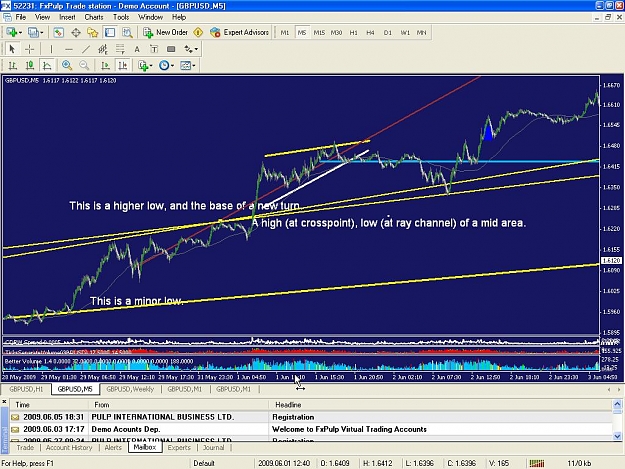Switch to M15 timeframe button
This screenshot has height=469, width=625.
pos(319,33)
